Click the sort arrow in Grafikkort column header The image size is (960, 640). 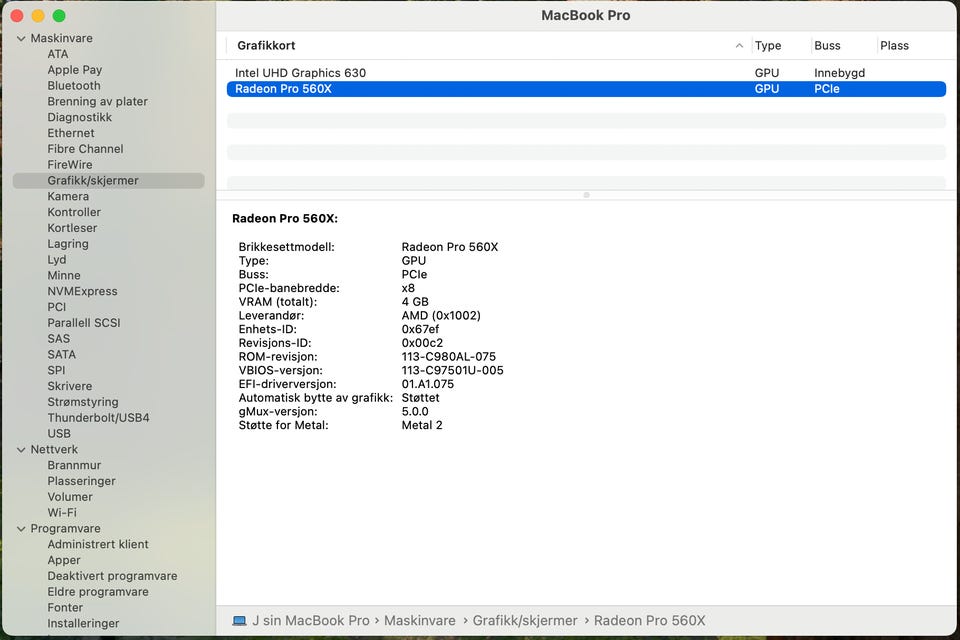[739, 46]
